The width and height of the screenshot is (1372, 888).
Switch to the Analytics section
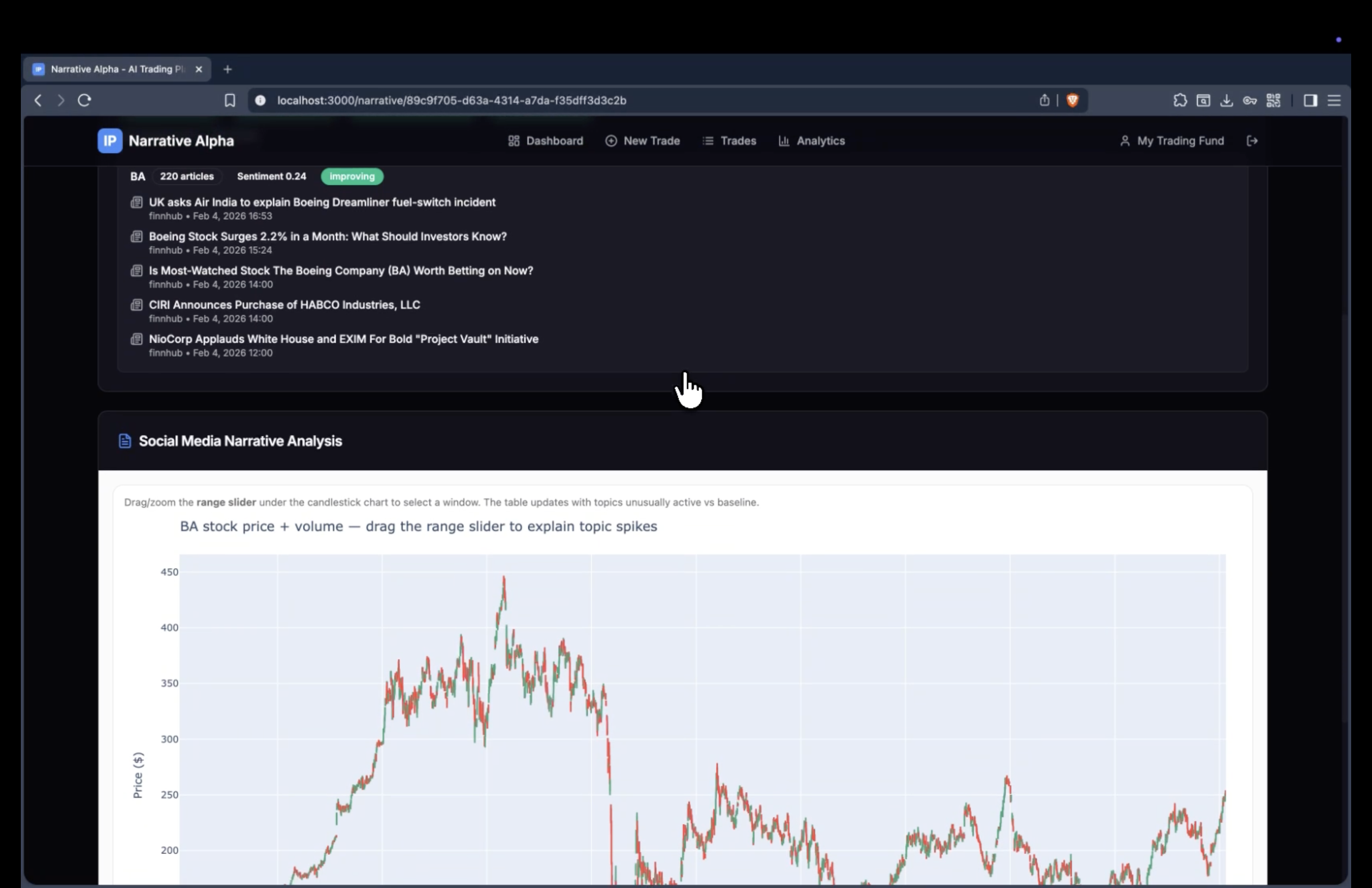[812, 141]
